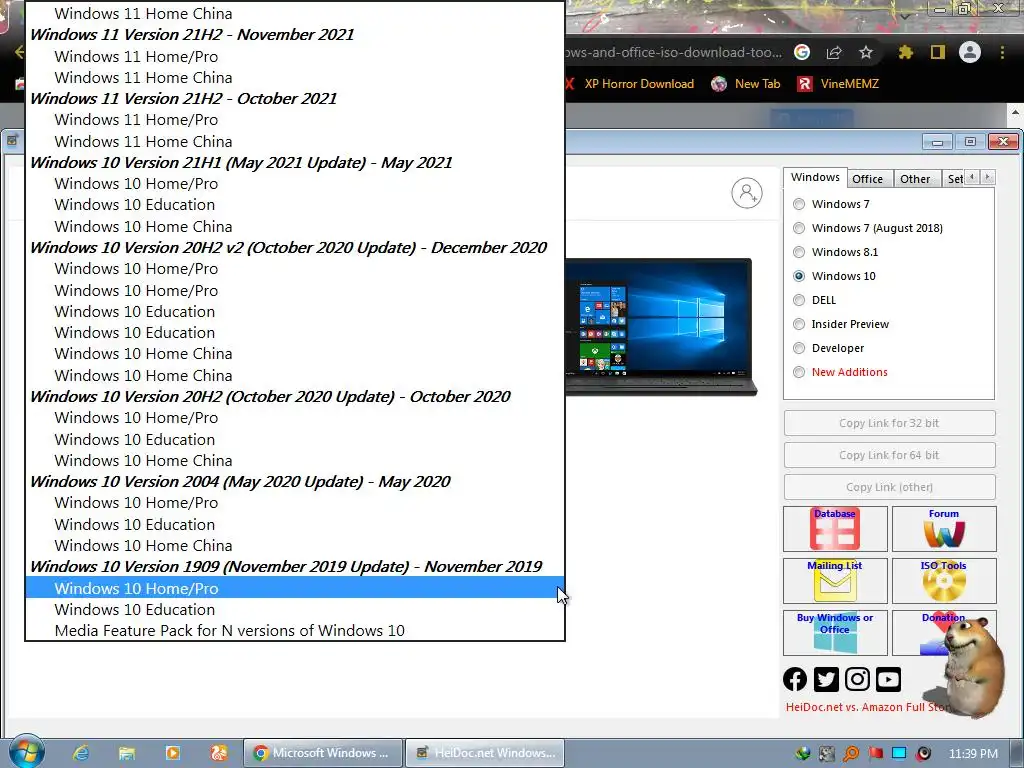The height and width of the screenshot is (768, 1024).
Task: Choose Windows 10 Education under 20H2 October 2020
Action: tap(295, 439)
